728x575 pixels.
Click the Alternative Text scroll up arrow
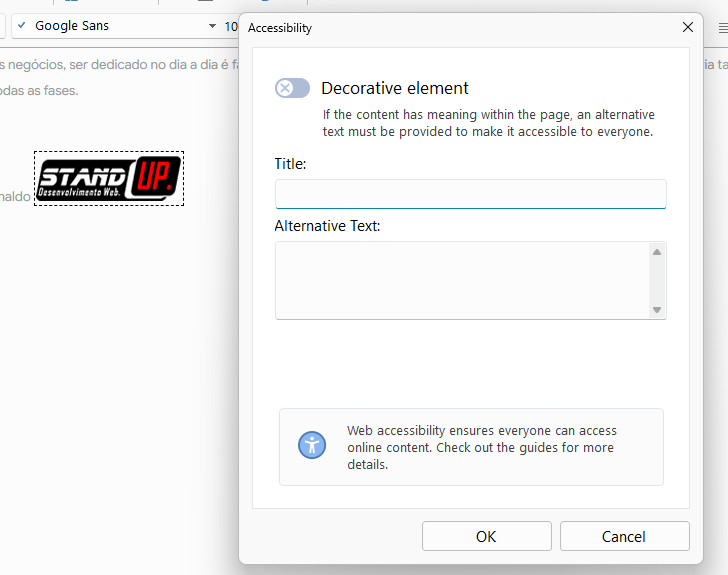pos(657,252)
